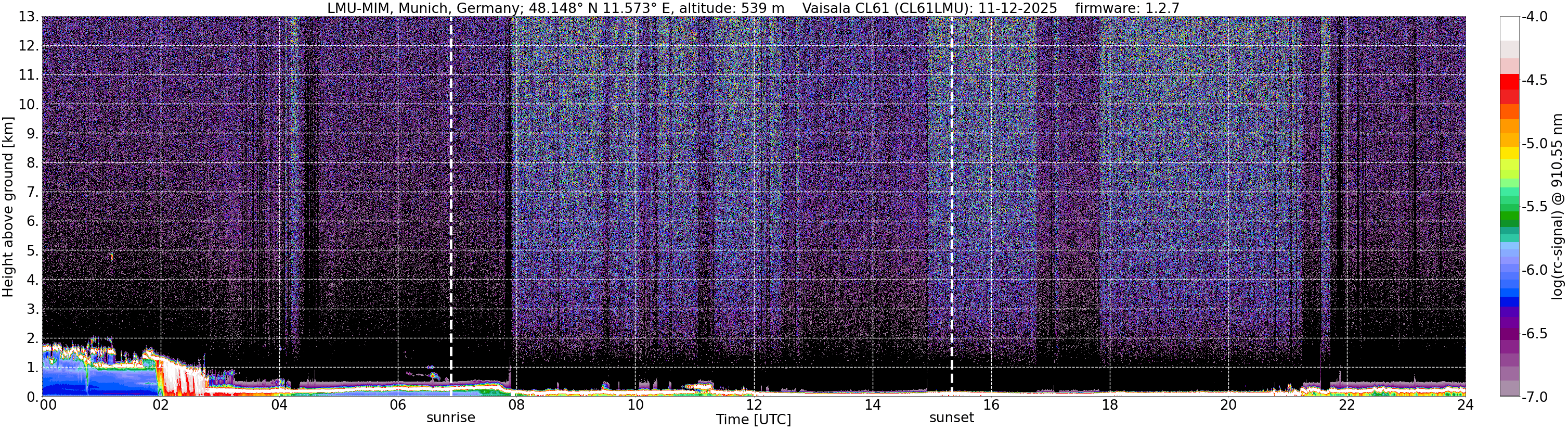Click the '10.' tick on the height axis

click(x=29, y=104)
